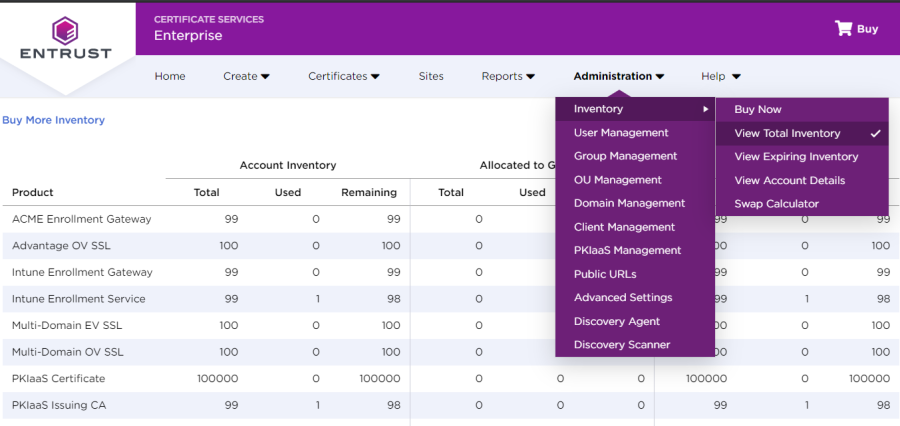Select the checked View Total Inventory item
Viewport: 900px width, 426px height.
click(x=787, y=133)
